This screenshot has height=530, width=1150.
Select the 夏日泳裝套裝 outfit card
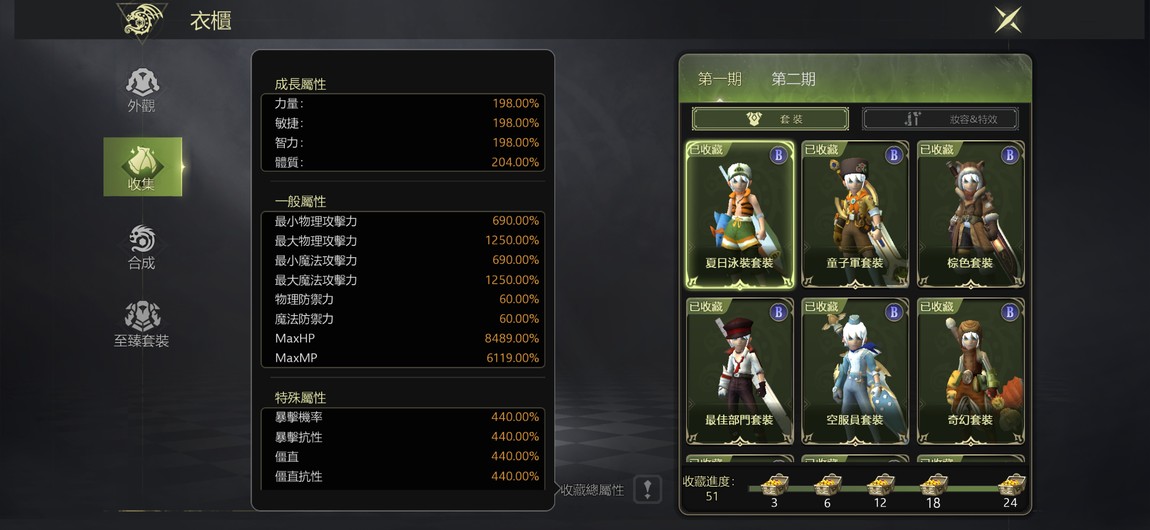(739, 214)
